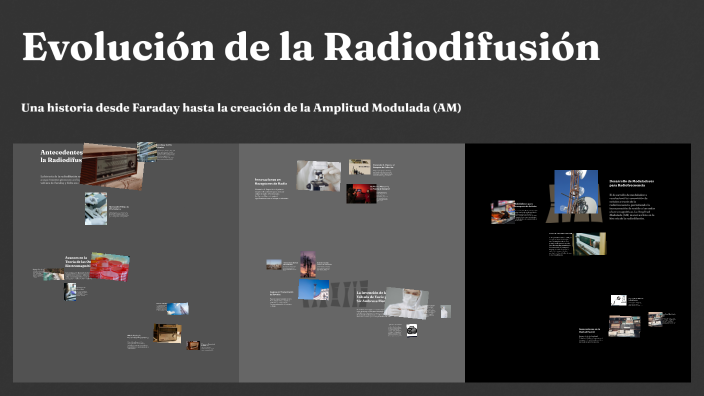Select the 'Antecedentes de la Radiodifusión' heading

click(61, 156)
